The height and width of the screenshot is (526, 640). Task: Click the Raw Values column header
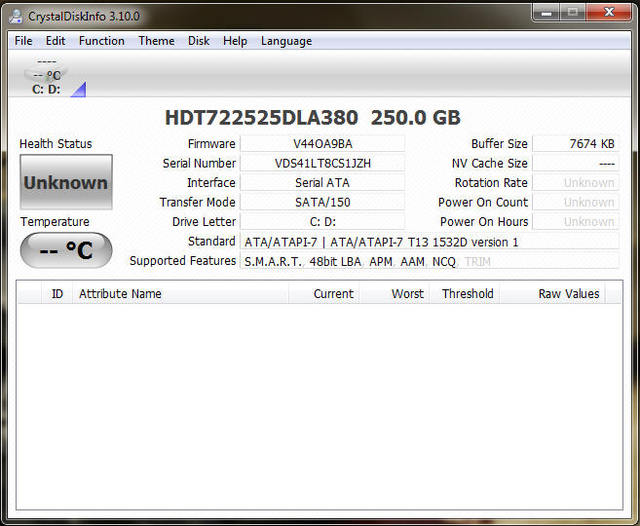click(x=553, y=294)
